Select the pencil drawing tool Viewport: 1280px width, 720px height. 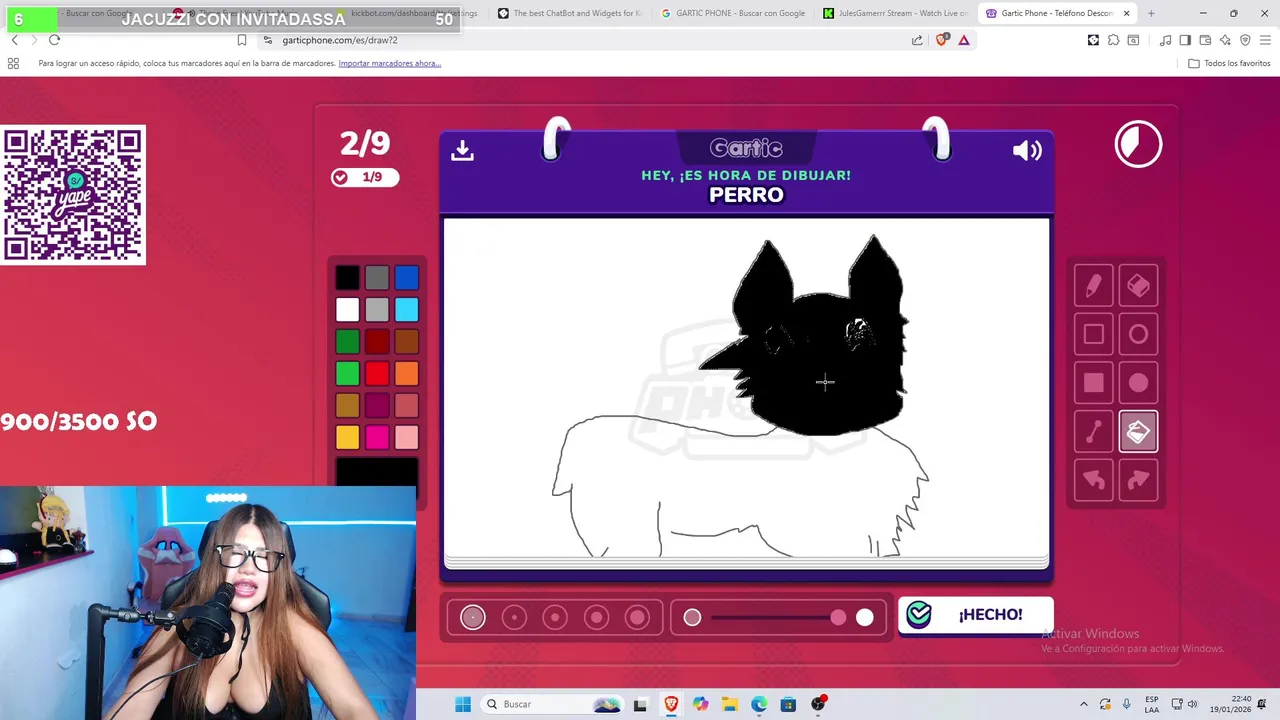[1094, 286]
